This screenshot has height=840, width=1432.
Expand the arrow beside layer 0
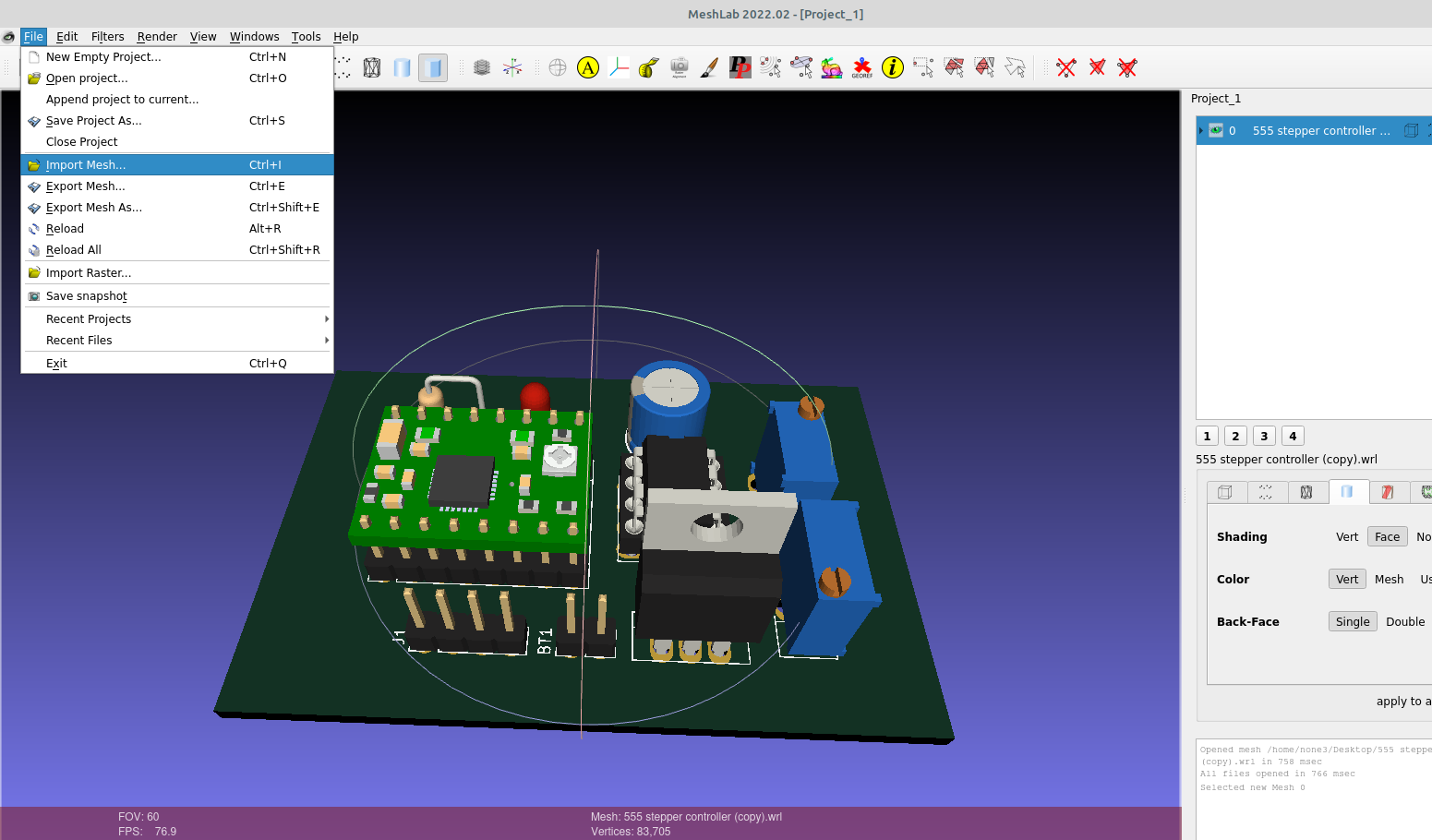point(1200,130)
